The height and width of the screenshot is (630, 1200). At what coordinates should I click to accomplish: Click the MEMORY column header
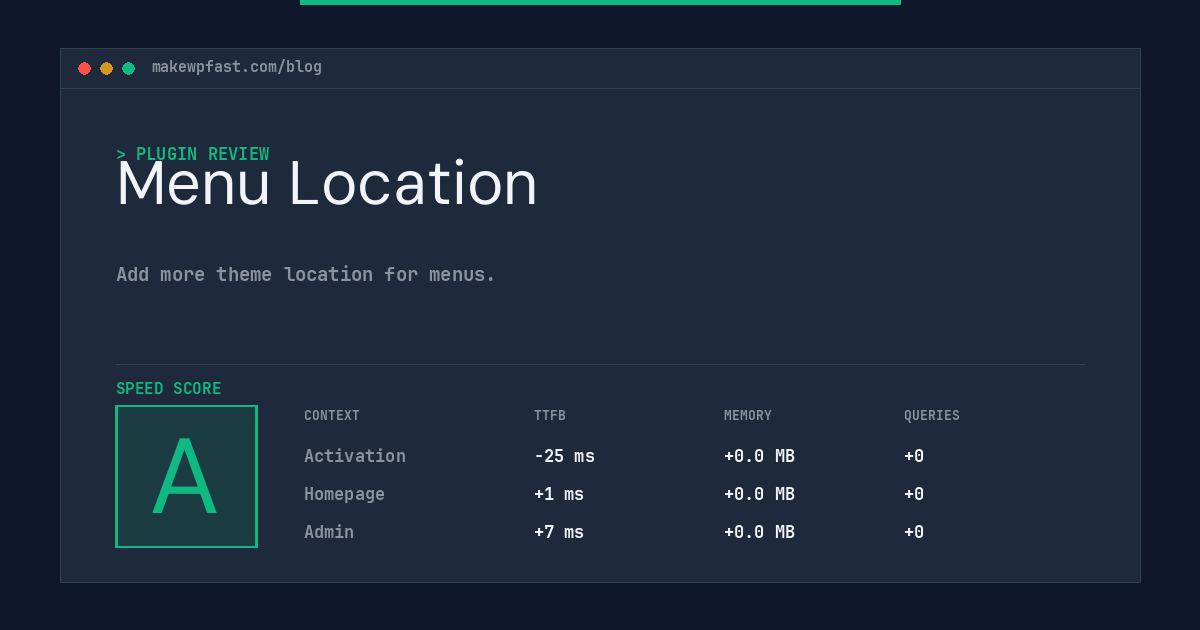748,416
